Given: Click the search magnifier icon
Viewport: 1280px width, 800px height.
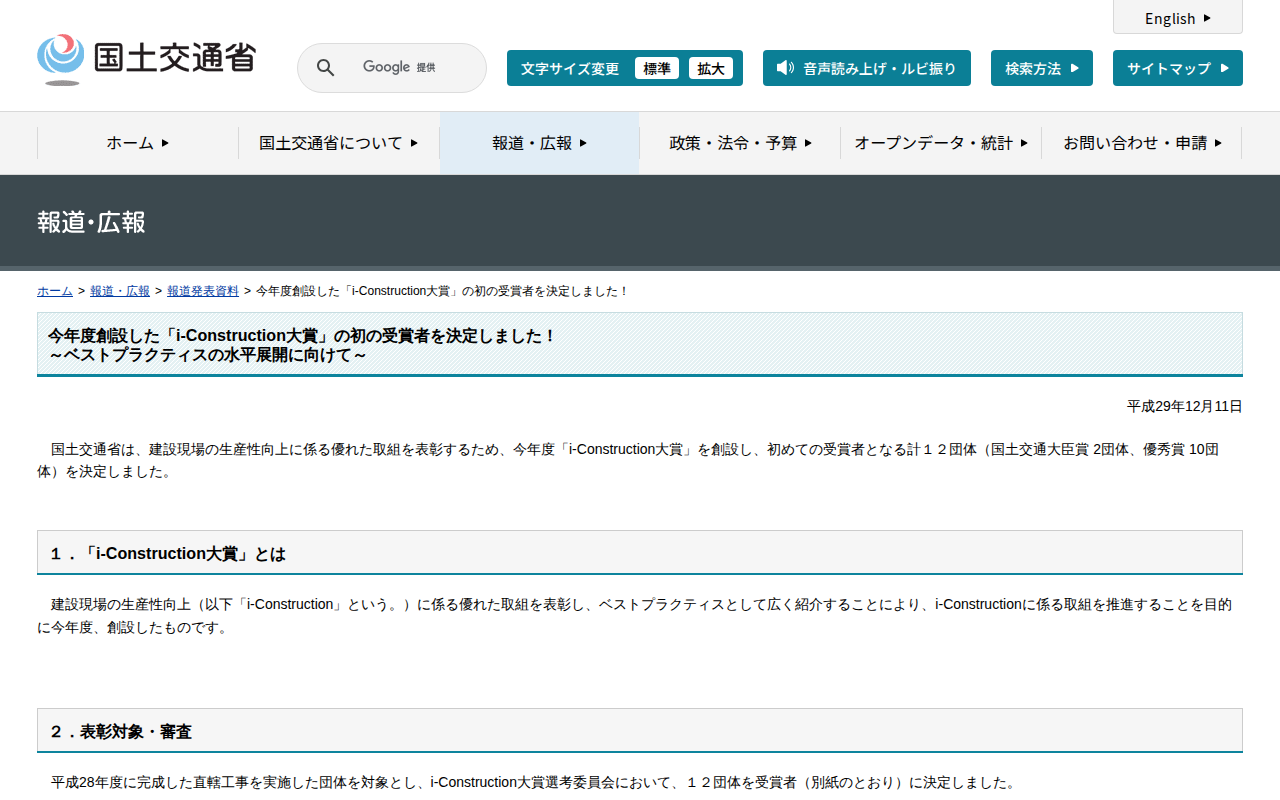Looking at the screenshot, I should [x=325, y=68].
